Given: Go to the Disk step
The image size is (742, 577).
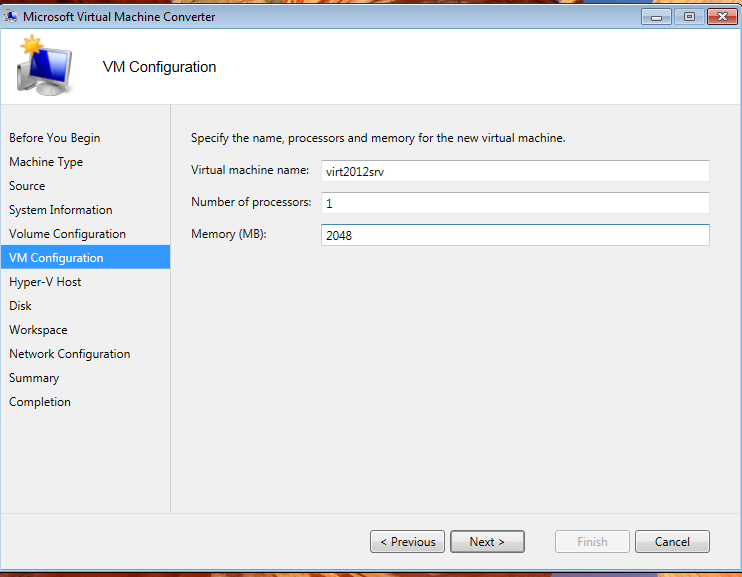Looking at the screenshot, I should tap(20, 306).
